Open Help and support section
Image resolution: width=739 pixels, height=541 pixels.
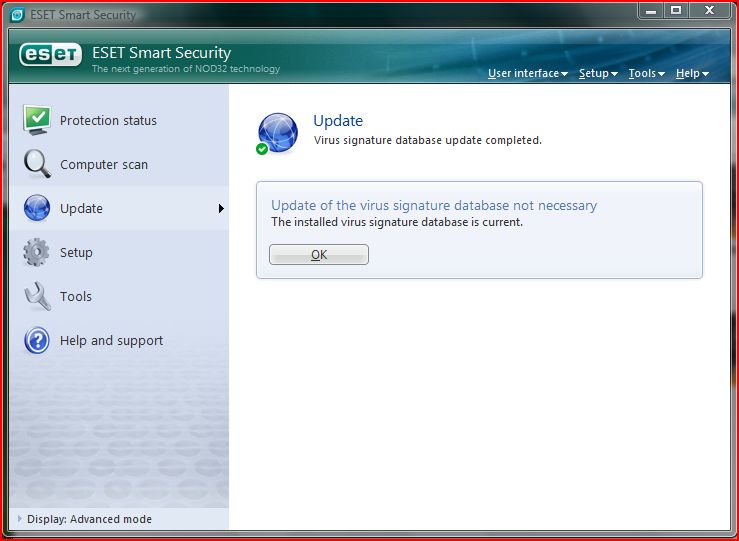(119, 340)
